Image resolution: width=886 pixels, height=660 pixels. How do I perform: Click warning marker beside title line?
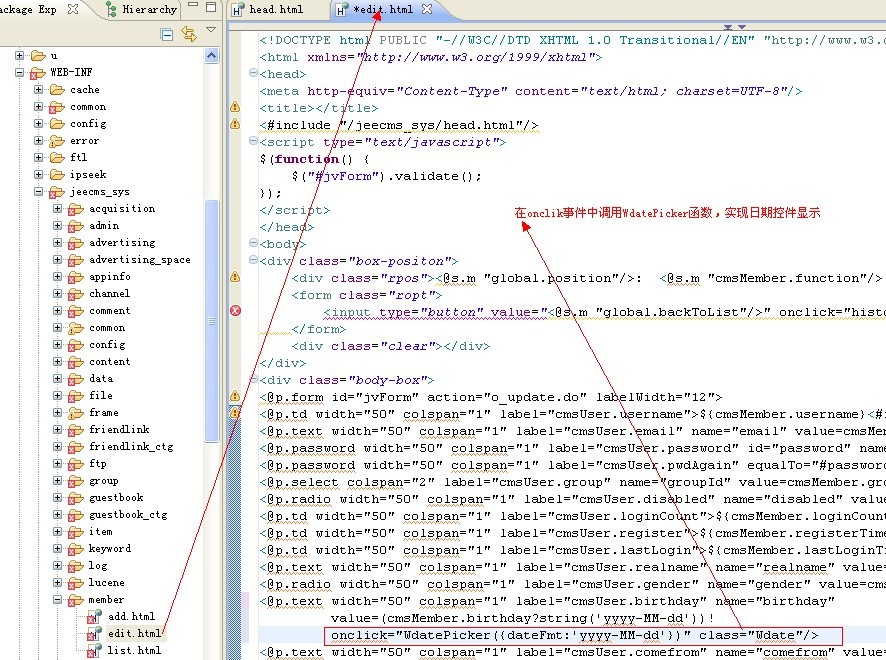pos(235,107)
